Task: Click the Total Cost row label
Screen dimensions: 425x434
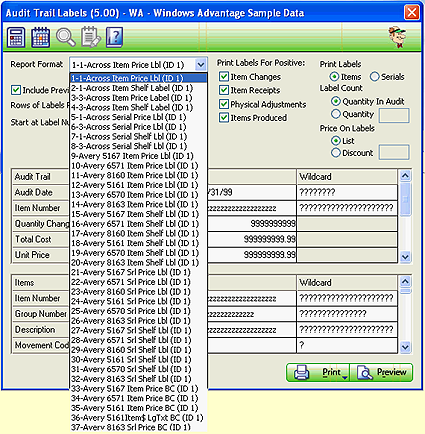Action: [33, 239]
